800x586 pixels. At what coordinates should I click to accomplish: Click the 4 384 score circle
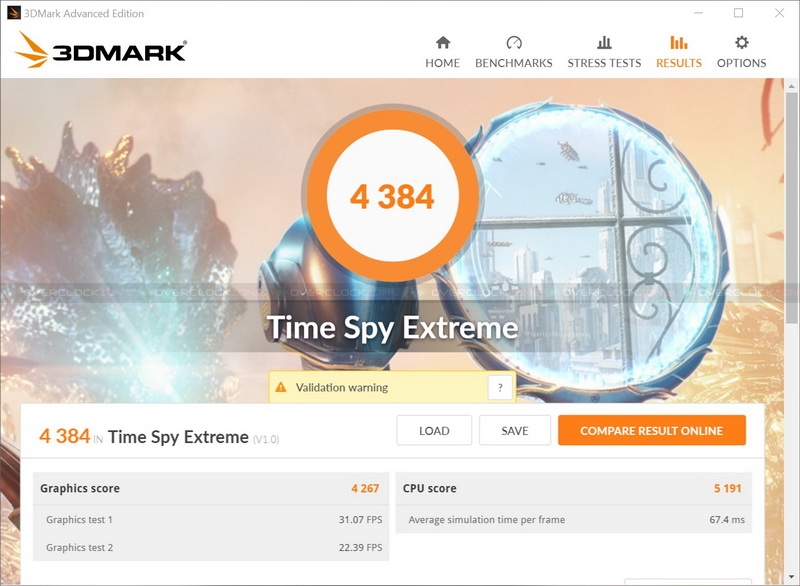pos(392,194)
